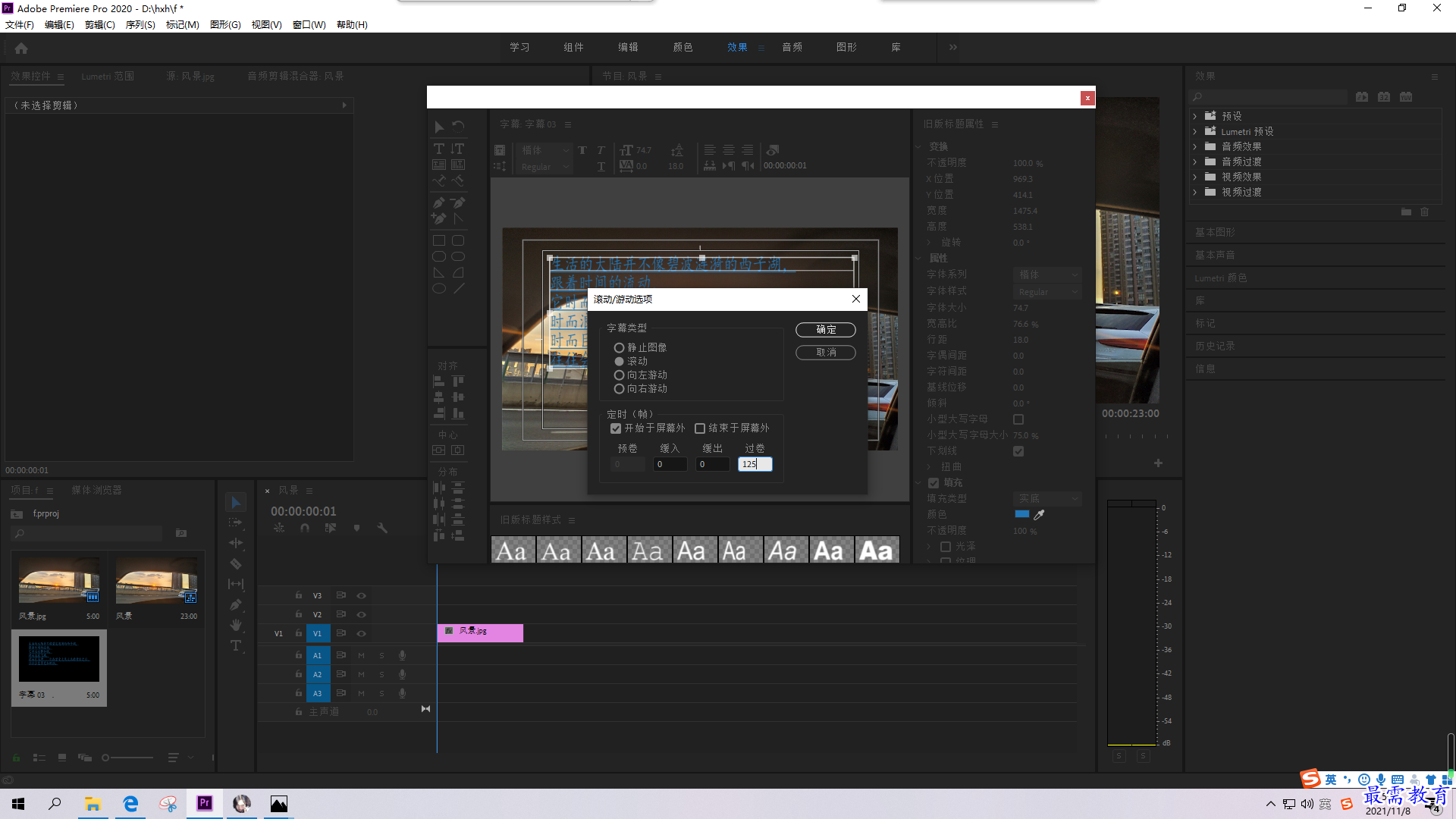The image size is (1456, 819).
Task: Open Regular font style dropdown in toolbar
Action: coord(544,167)
